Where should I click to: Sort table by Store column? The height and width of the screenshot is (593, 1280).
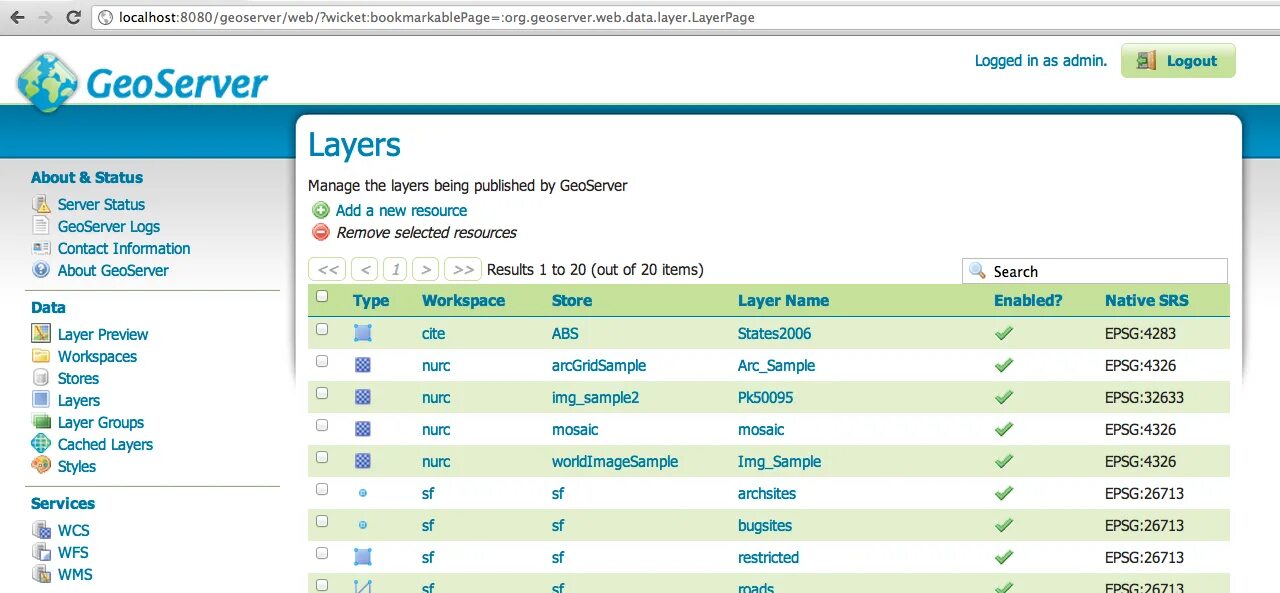(x=572, y=300)
